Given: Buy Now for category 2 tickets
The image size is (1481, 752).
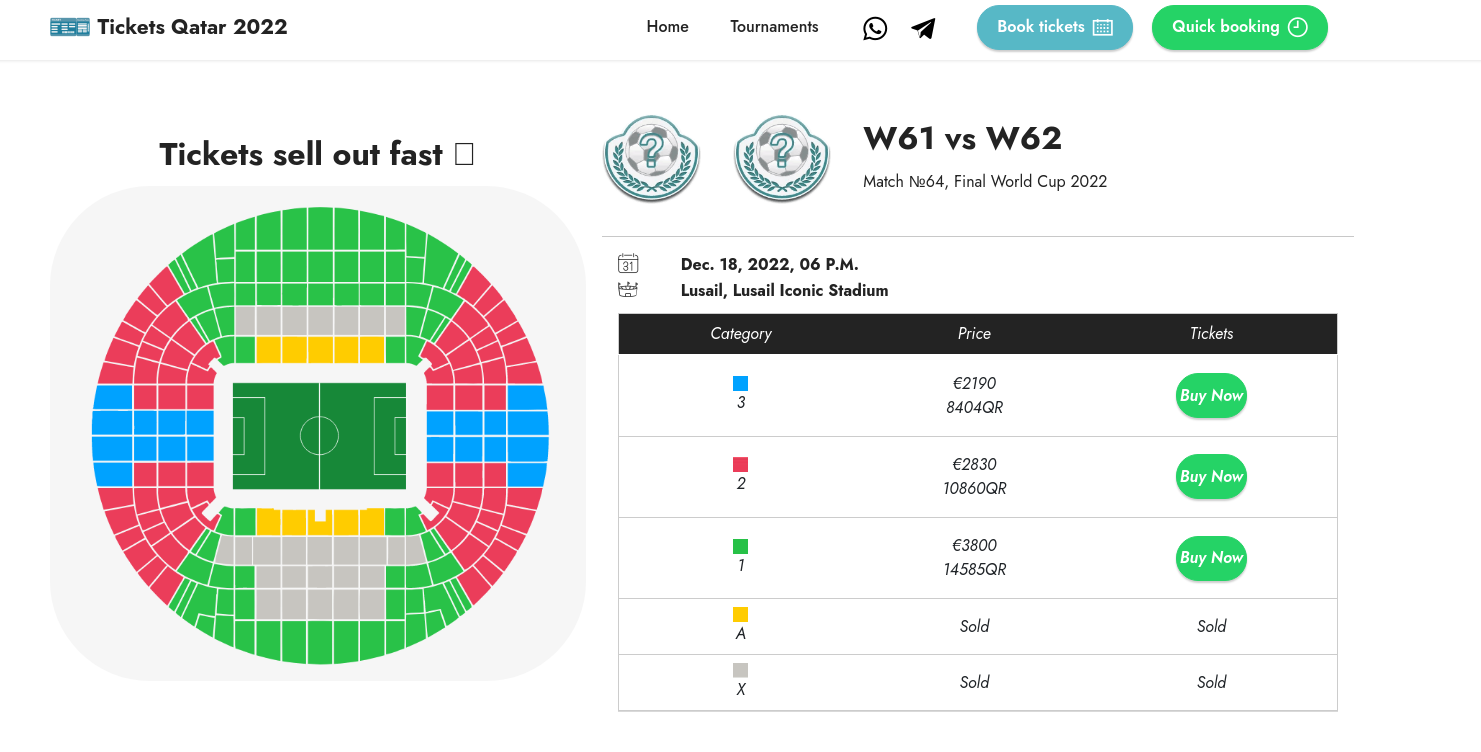Looking at the screenshot, I should [1211, 477].
